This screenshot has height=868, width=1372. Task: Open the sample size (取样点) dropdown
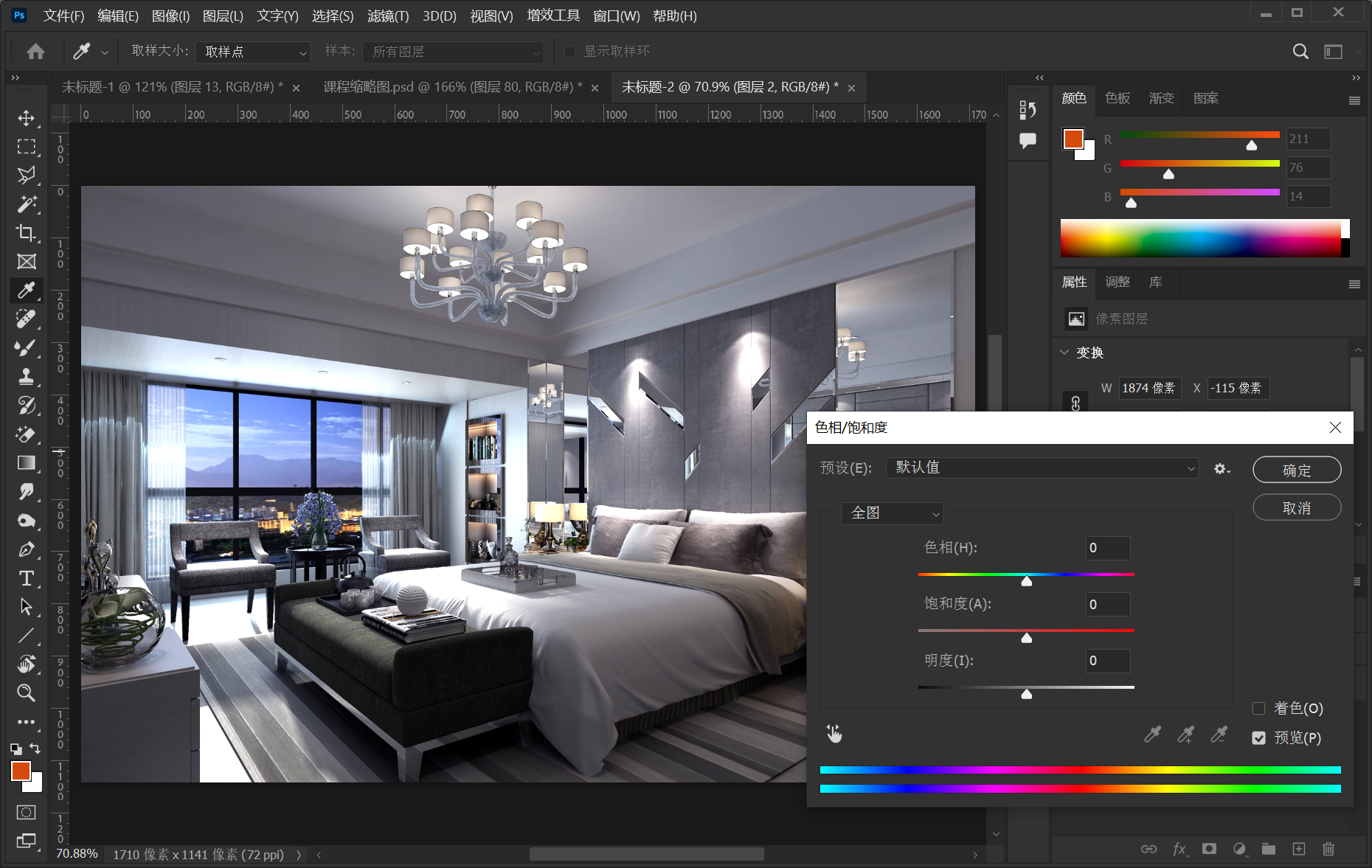pos(253,52)
